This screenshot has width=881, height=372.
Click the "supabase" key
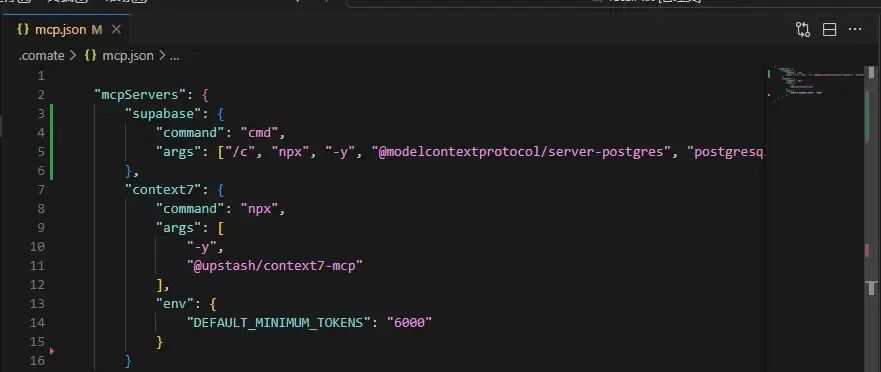pyautogui.click(x=167, y=114)
